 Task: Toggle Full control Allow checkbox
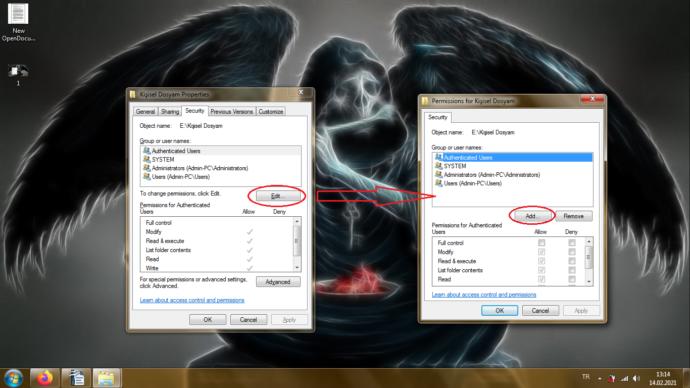tap(542, 243)
